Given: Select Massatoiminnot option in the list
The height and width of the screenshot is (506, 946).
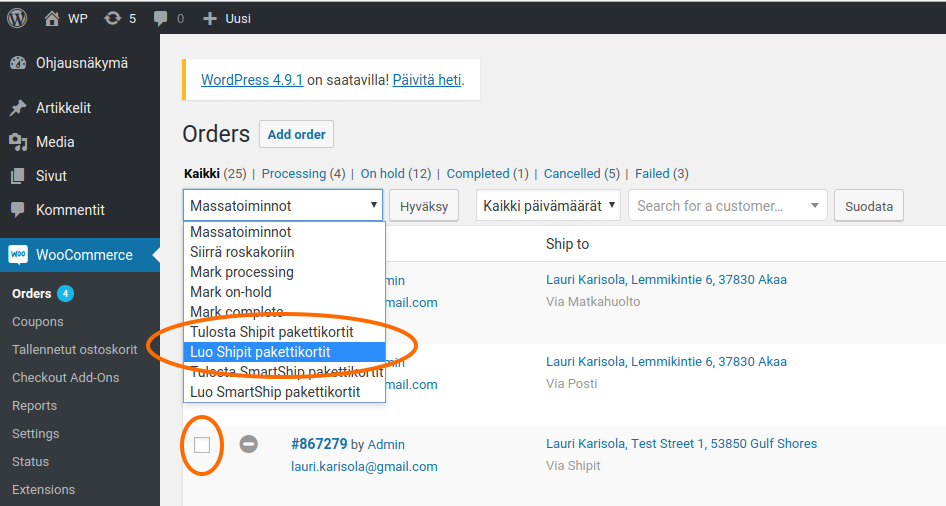Looking at the screenshot, I should click(x=284, y=232).
